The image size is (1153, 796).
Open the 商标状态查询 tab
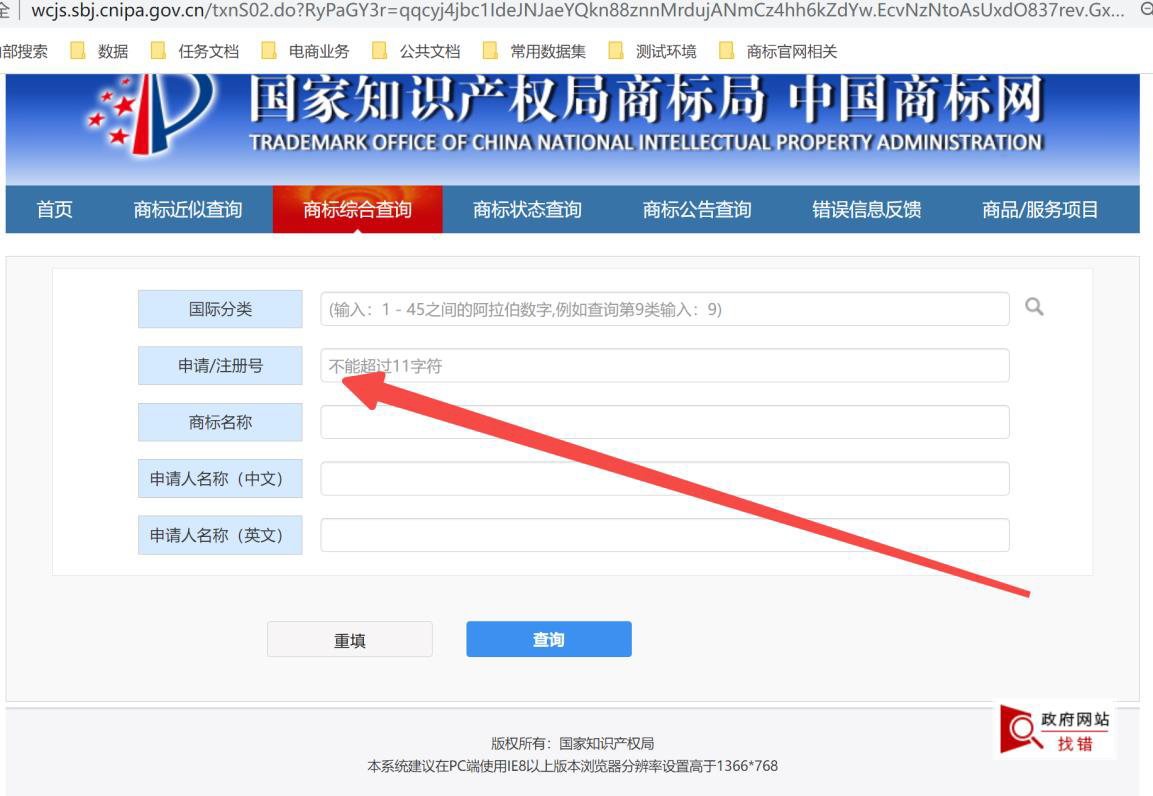[x=527, y=209]
